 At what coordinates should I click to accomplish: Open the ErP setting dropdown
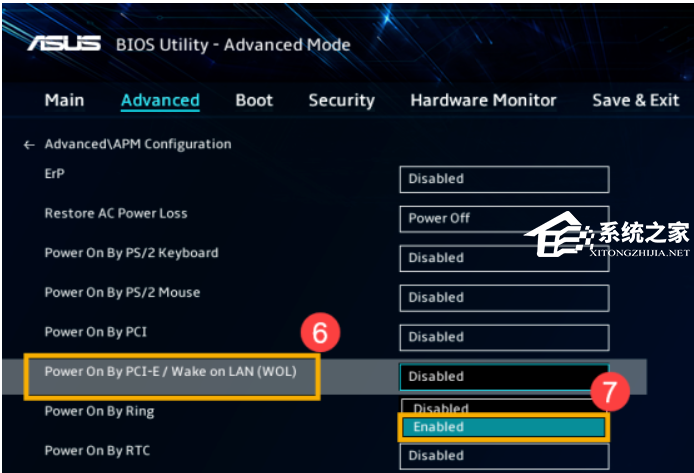(504, 179)
